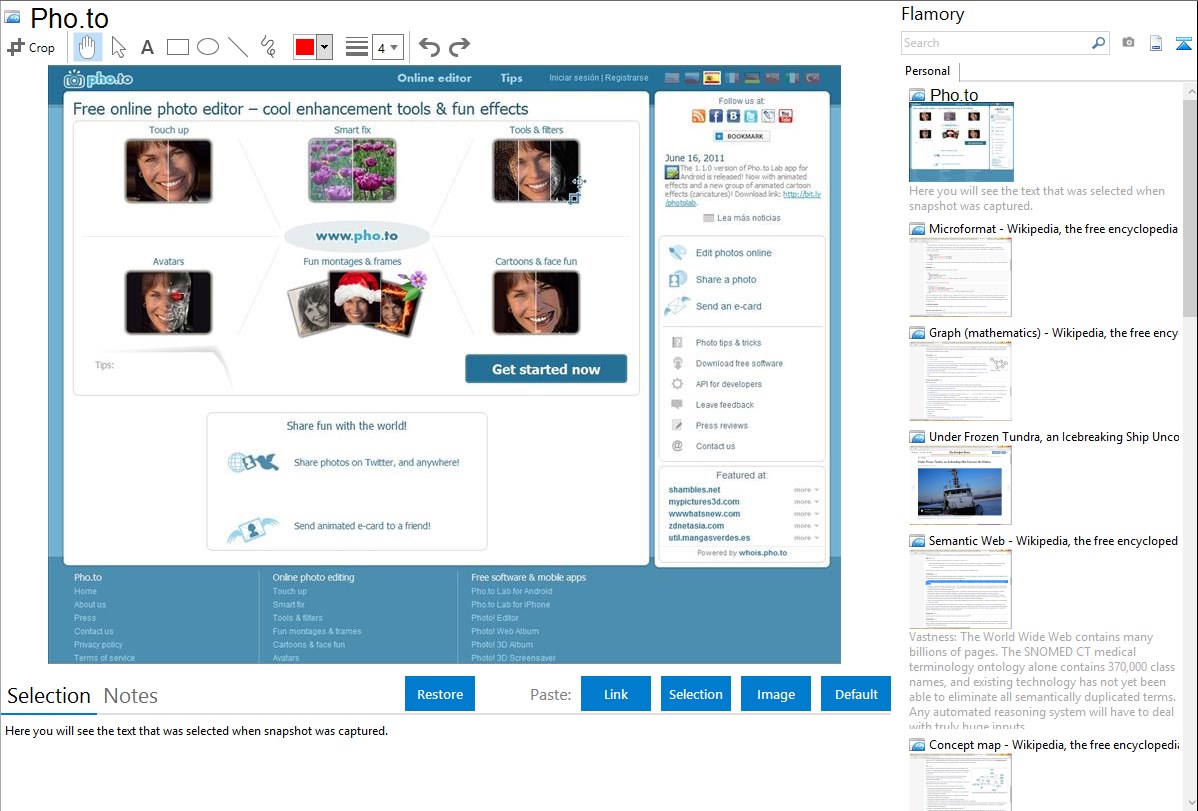Click the Restore button

(x=440, y=694)
